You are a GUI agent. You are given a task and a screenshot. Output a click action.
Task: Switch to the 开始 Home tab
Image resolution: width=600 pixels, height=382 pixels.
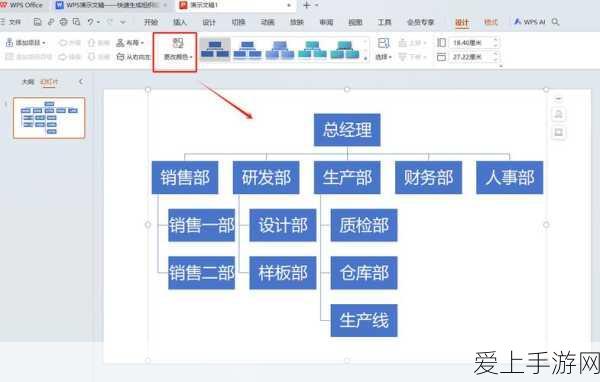coord(151,22)
